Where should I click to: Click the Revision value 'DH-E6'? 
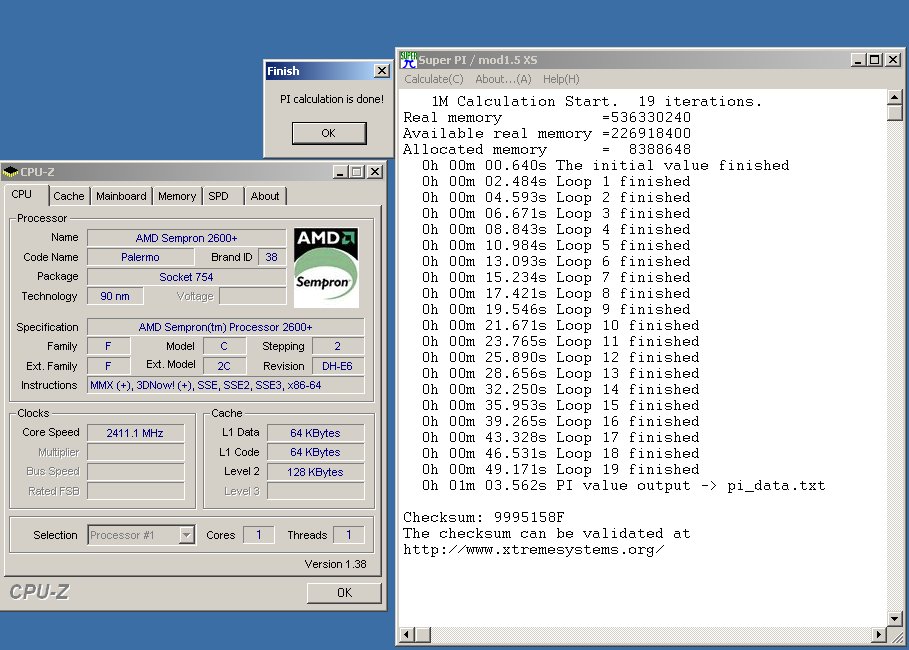[338, 366]
